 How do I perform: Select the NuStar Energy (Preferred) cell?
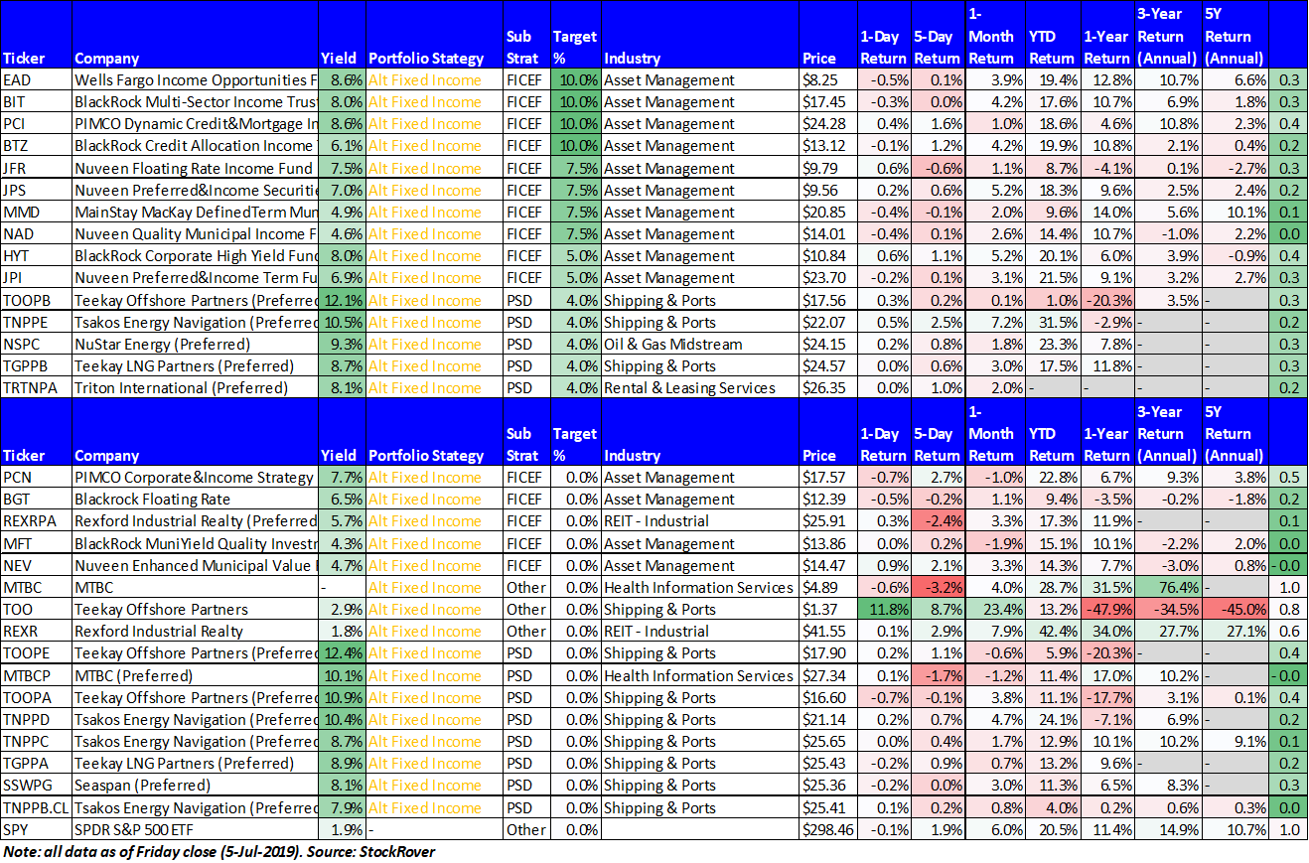(195, 344)
